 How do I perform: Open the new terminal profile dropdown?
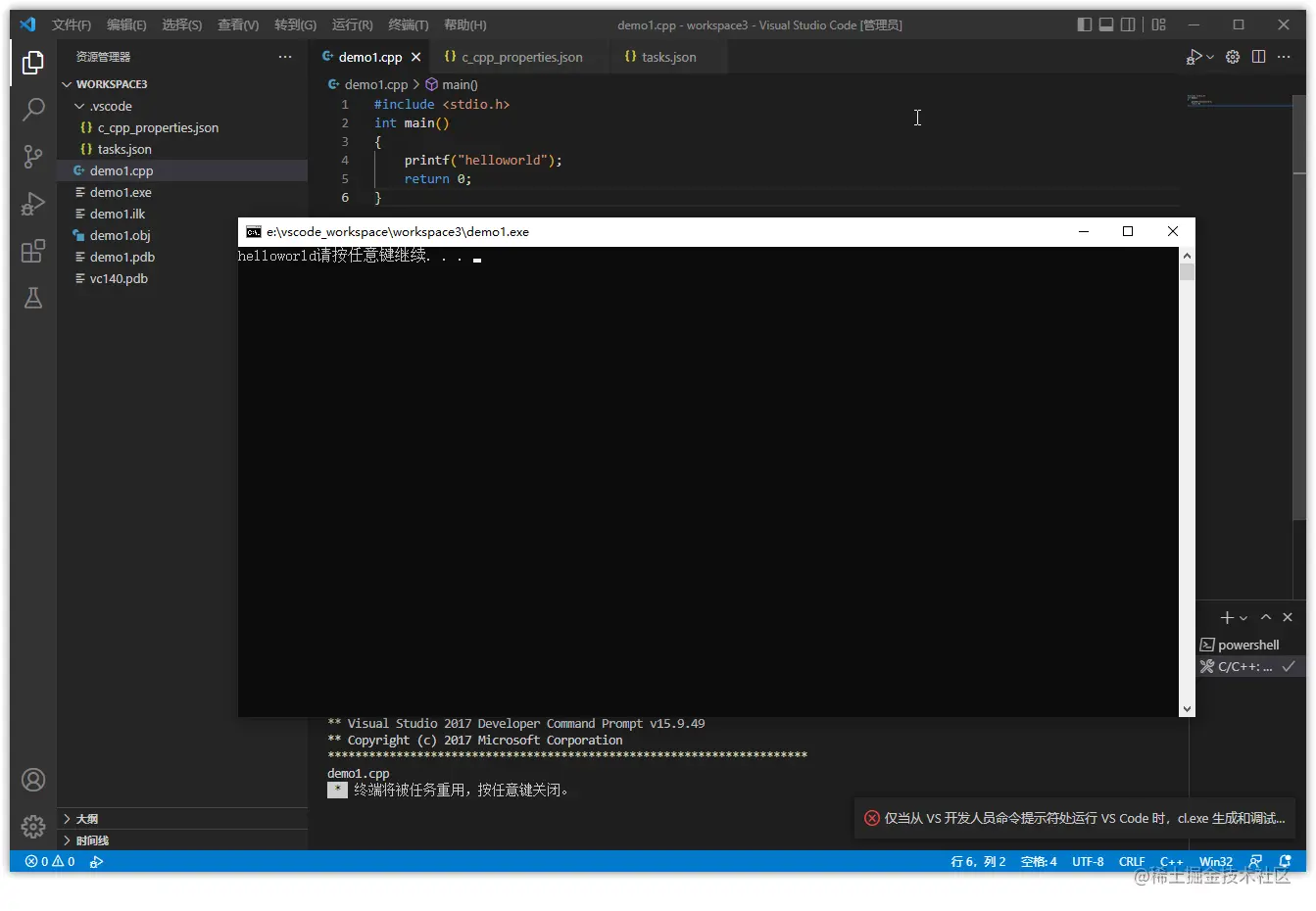coord(1243,618)
